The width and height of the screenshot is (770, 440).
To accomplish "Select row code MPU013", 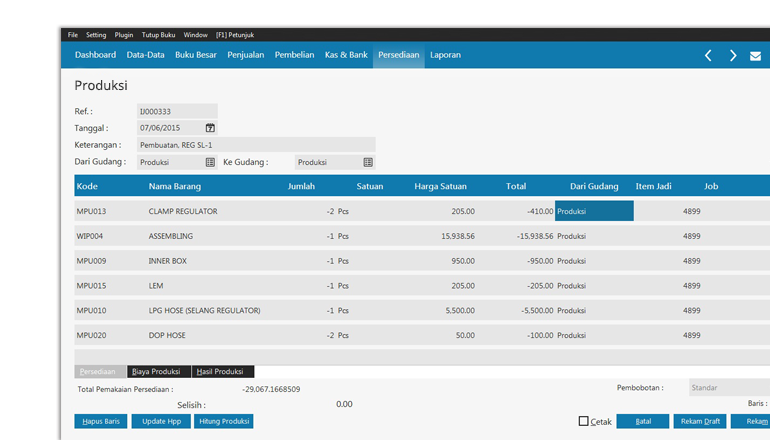I will 91,211.
